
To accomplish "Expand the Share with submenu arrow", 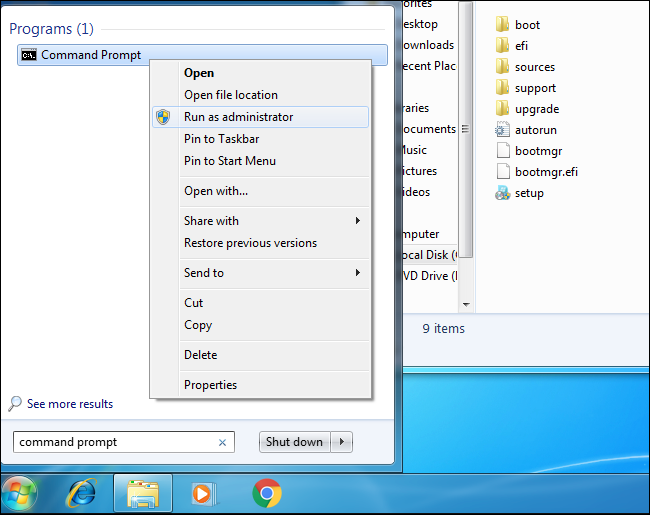I will [358, 221].
